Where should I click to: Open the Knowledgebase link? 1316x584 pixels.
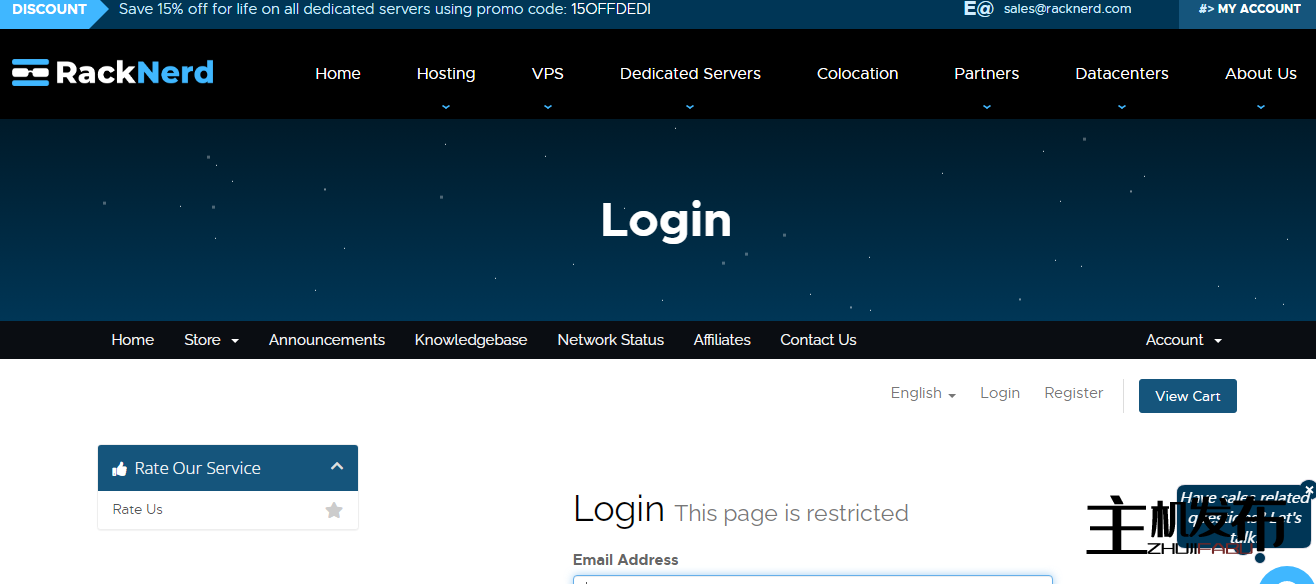(x=471, y=340)
